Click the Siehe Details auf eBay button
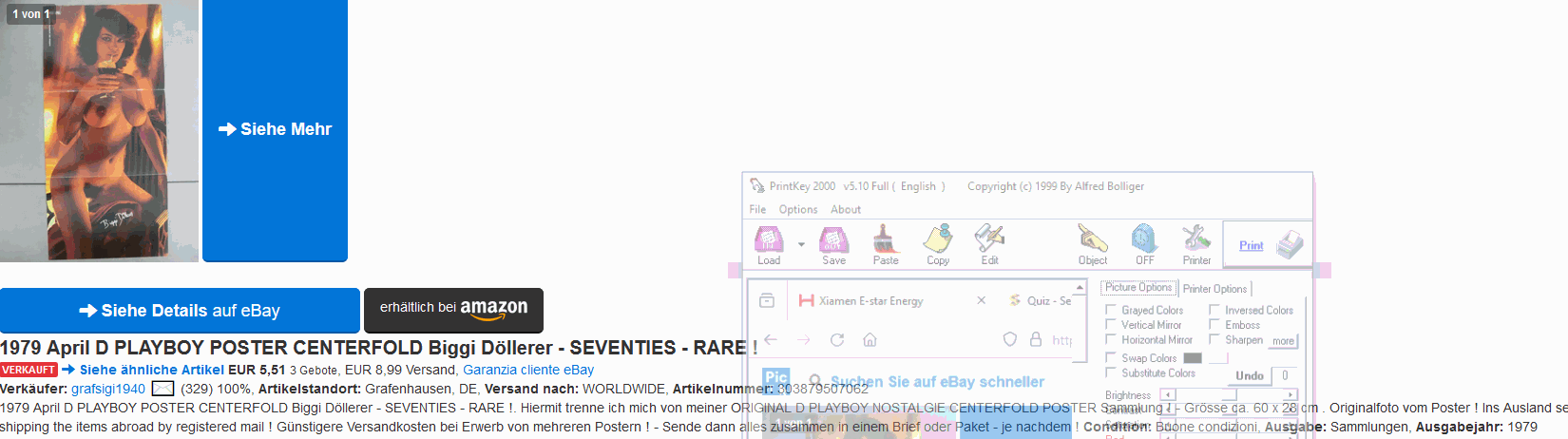The image size is (1568, 439). pyautogui.click(x=180, y=311)
